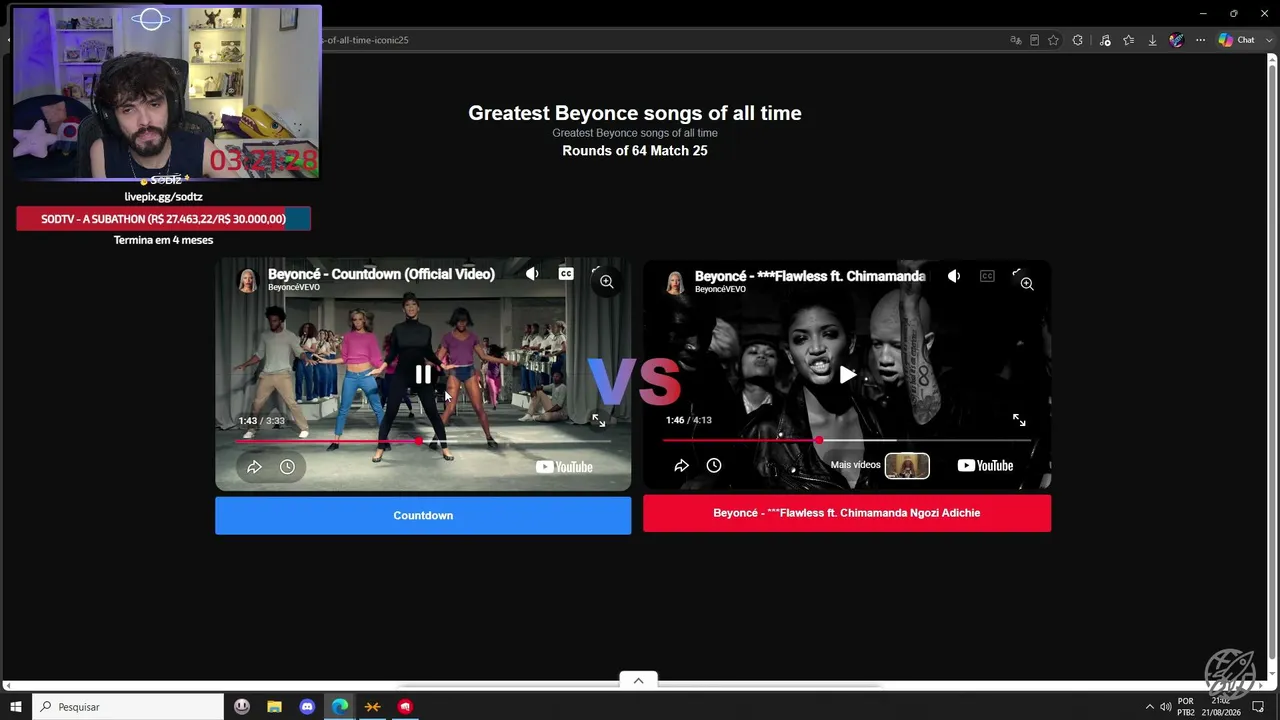1280x720 pixels.
Task: Open the POR PTB2 language switcher
Action: click(1186, 707)
